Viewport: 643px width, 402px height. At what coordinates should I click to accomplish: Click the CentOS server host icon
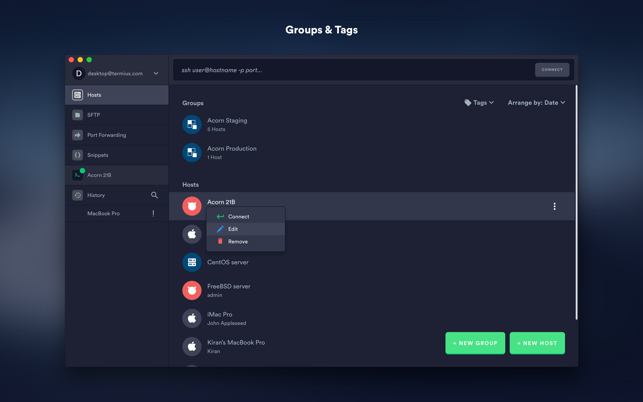click(x=192, y=263)
